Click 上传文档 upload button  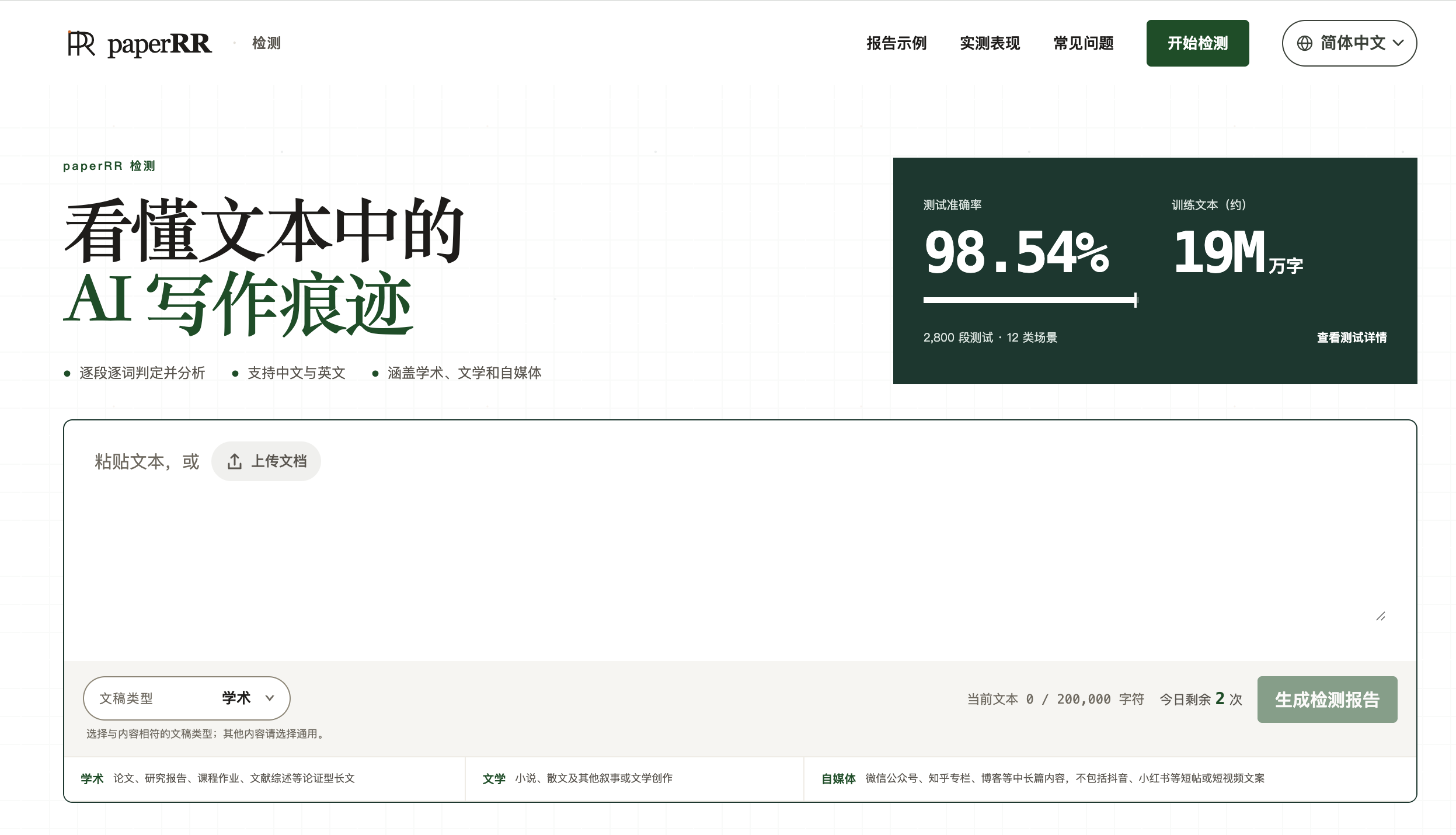click(266, 461)
